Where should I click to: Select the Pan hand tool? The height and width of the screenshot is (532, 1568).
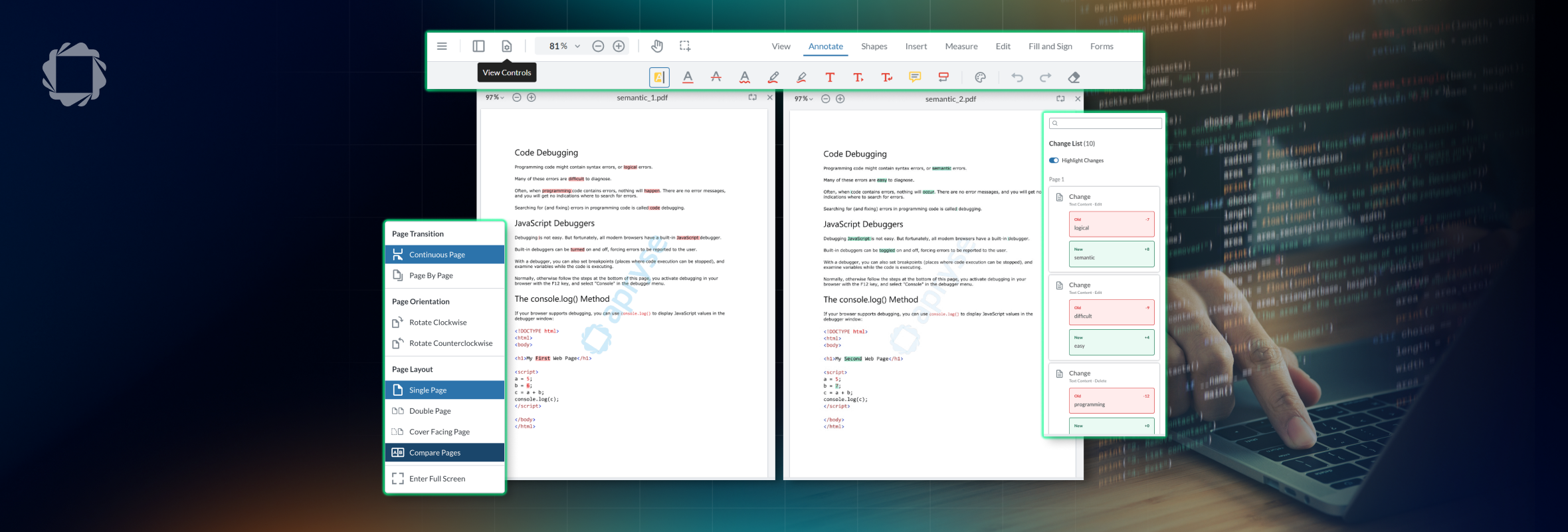click(657, 46)
